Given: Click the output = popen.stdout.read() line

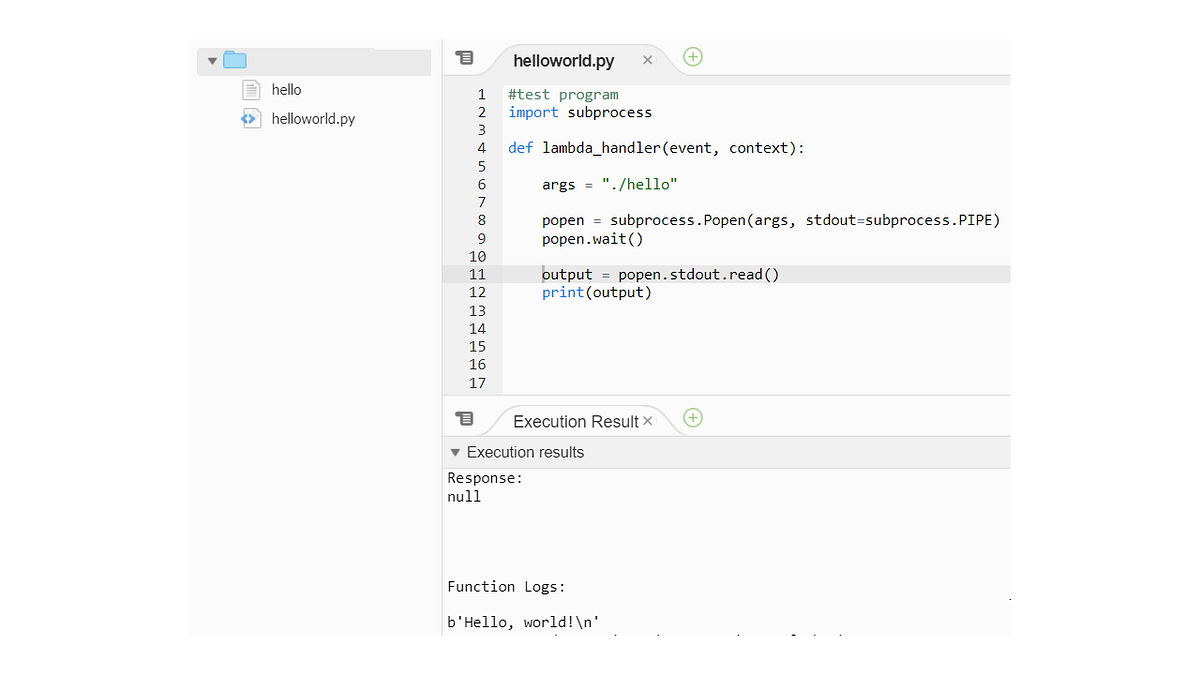Looking at the screenshot, I should (x=660, y=274).
